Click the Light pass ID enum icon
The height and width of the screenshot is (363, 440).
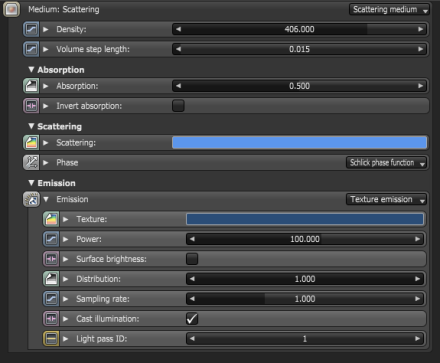click(x=51, y=339)
